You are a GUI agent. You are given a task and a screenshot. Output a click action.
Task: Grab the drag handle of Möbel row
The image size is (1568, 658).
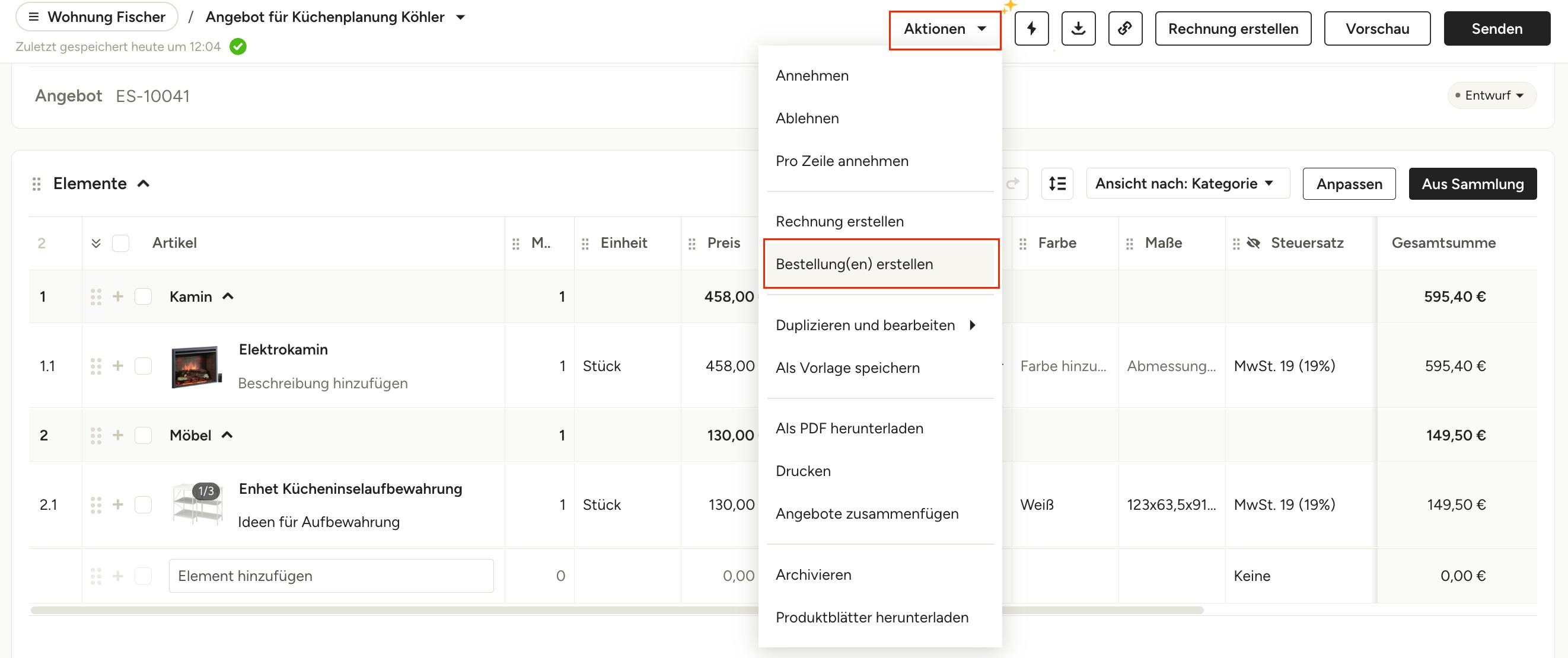pos(95,435)
